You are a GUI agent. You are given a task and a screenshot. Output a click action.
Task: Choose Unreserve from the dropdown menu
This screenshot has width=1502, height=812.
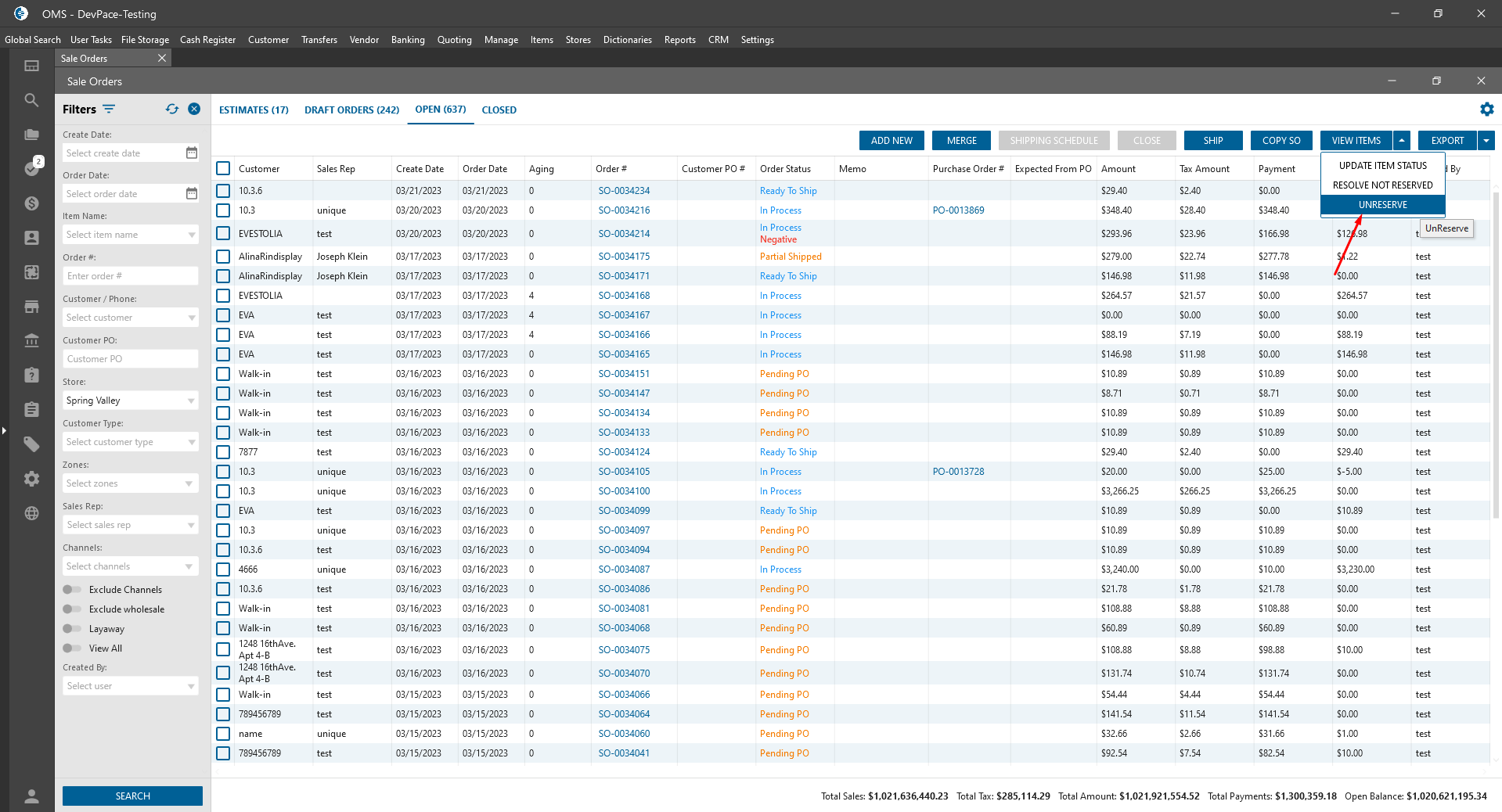1382,205
